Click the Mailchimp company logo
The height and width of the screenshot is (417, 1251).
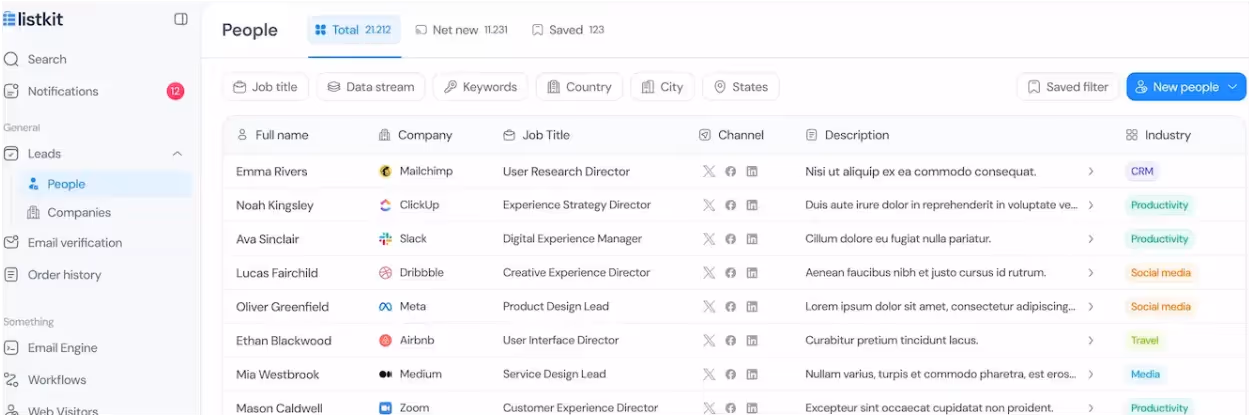tap(386, 171)
